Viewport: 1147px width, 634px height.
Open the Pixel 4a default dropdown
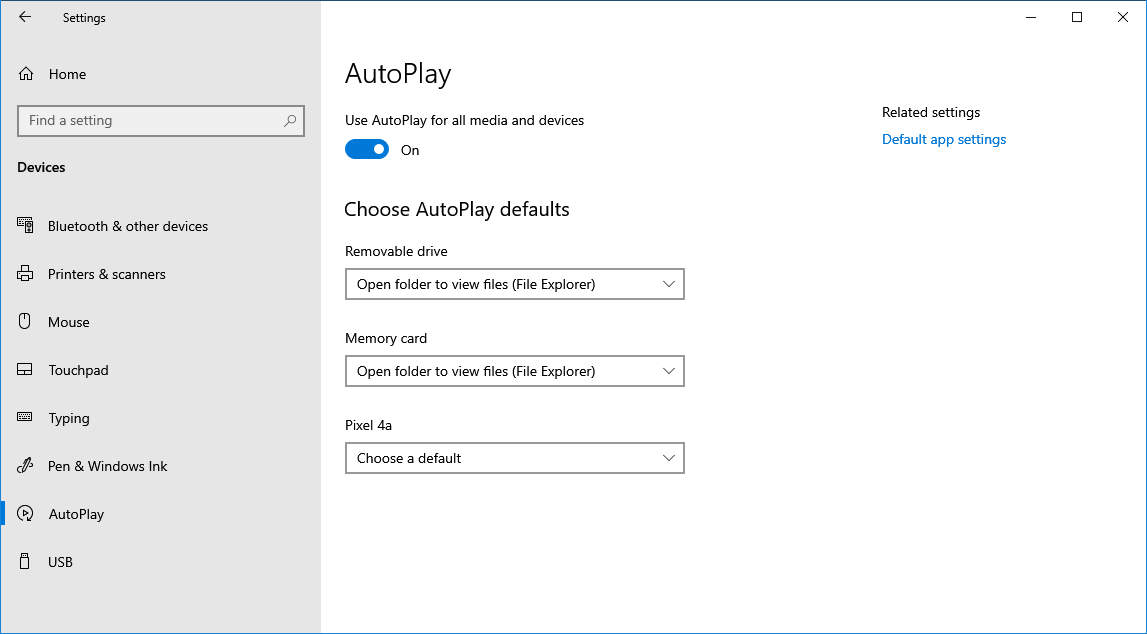(514, 458)
